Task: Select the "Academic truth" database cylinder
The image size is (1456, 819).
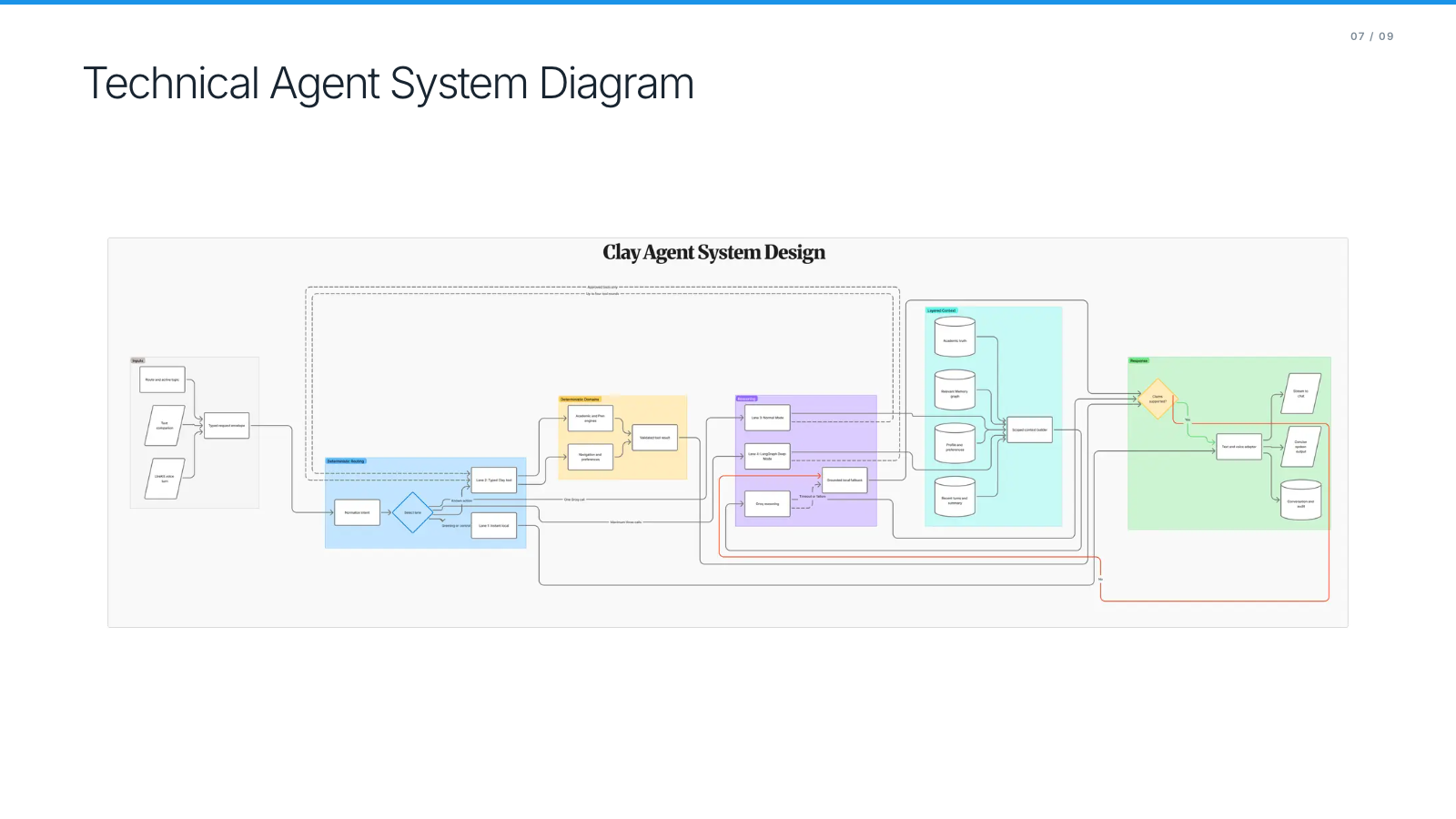Action: pos(955,337)
